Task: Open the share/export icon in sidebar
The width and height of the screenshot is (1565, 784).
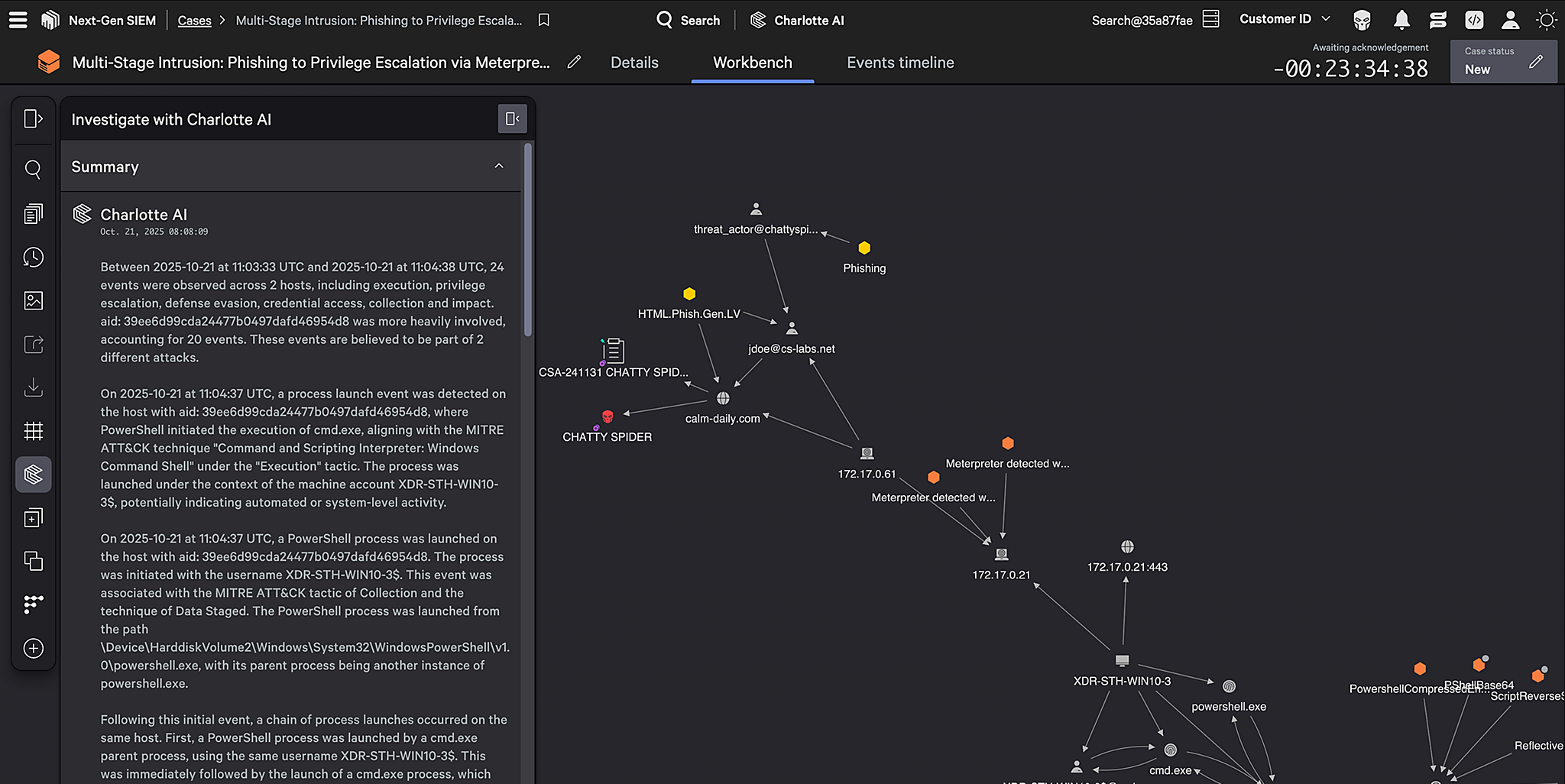Action: [x=34, y=344]
